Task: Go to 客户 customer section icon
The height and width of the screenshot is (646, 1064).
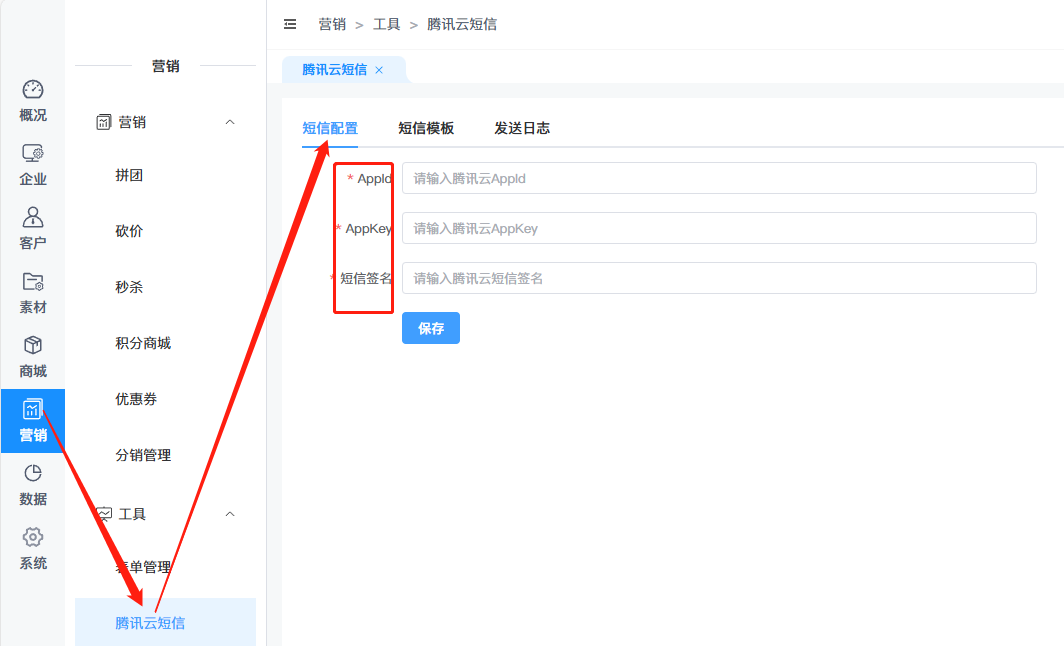Action: (x=33, y=218)
